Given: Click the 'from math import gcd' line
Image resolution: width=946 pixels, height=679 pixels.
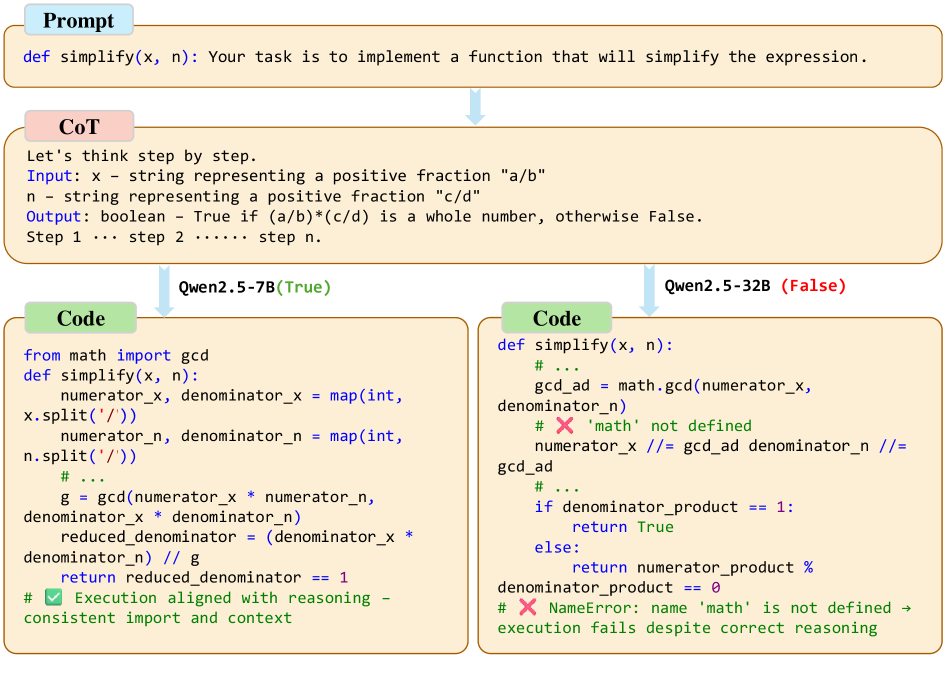Looking at the screenshot, I should point(116,355).
